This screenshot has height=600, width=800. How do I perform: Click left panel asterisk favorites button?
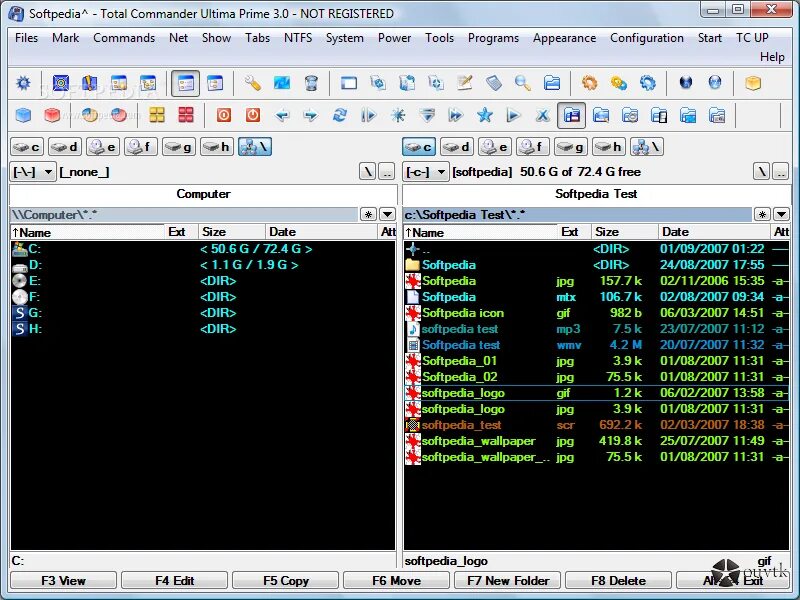click(368, 214)
